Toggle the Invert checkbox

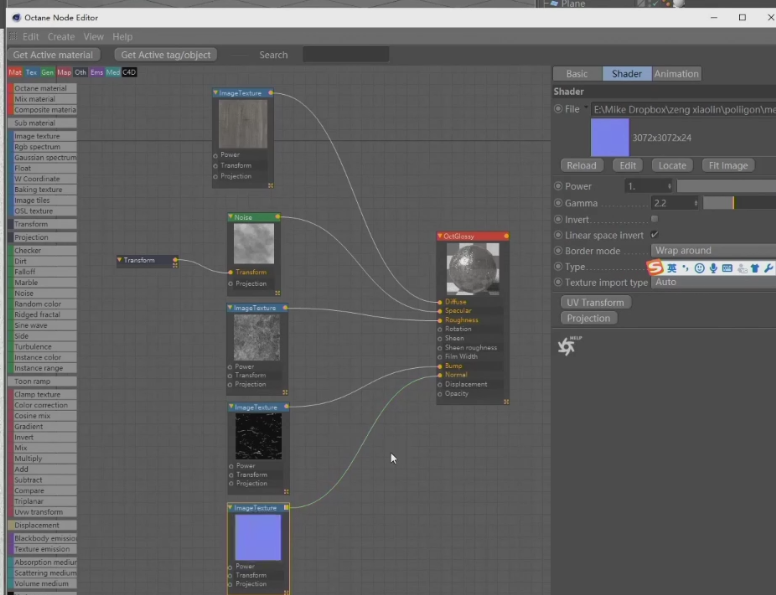coord(654,218)
